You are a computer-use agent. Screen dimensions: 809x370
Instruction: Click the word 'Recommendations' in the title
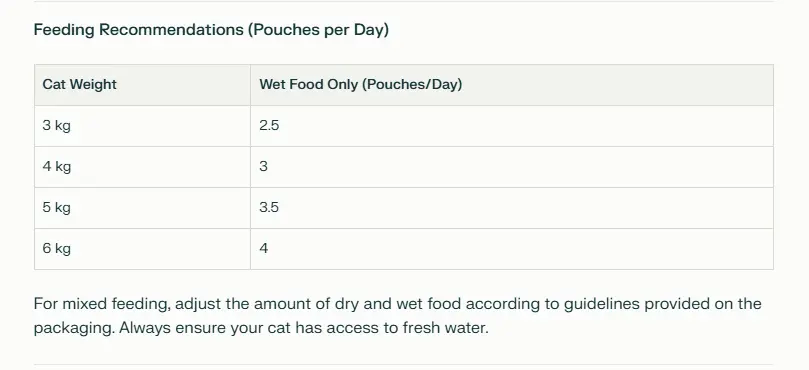pyautogui.click(x=171, y=30)
